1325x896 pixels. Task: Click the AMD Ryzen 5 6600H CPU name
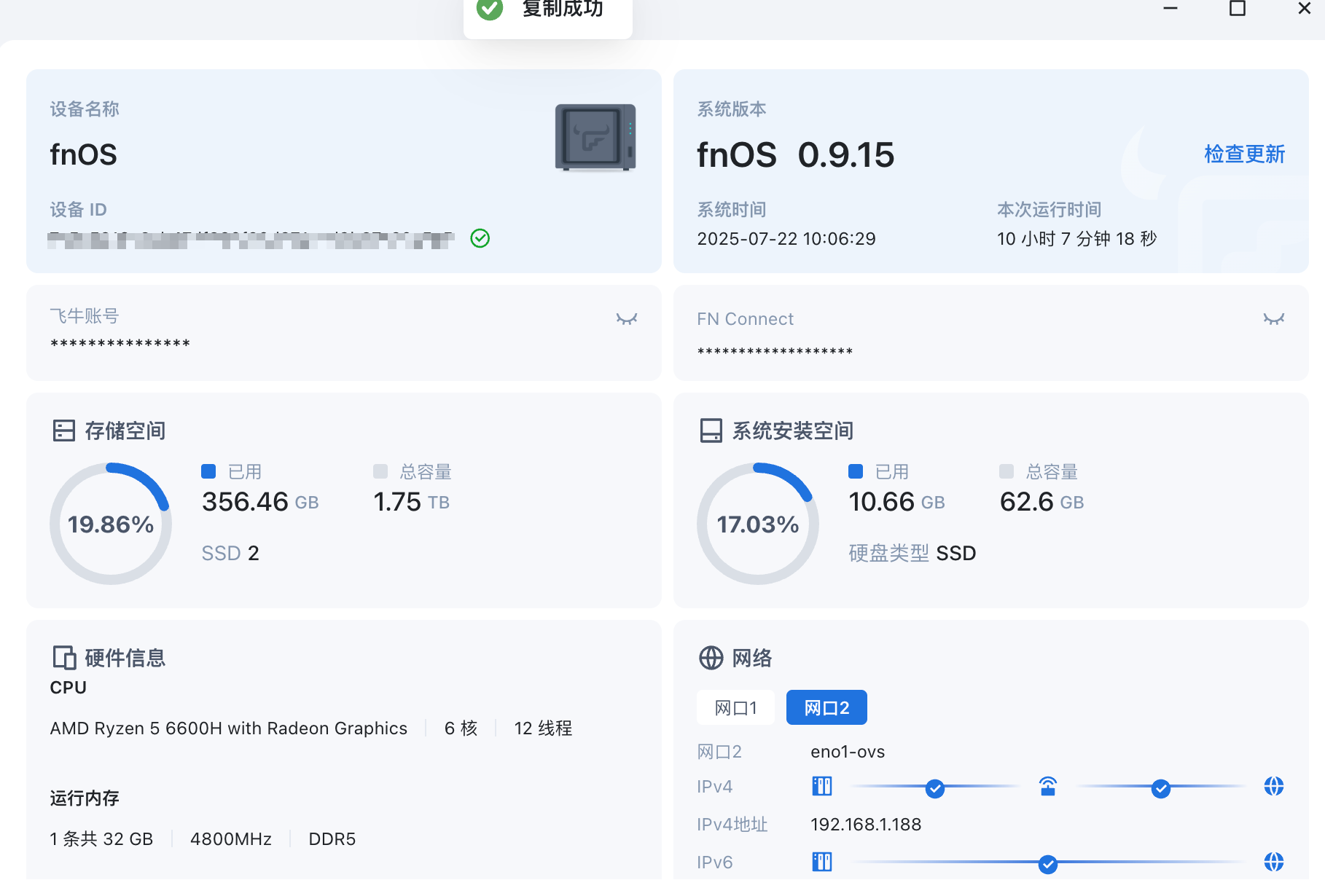coord(228,728)
